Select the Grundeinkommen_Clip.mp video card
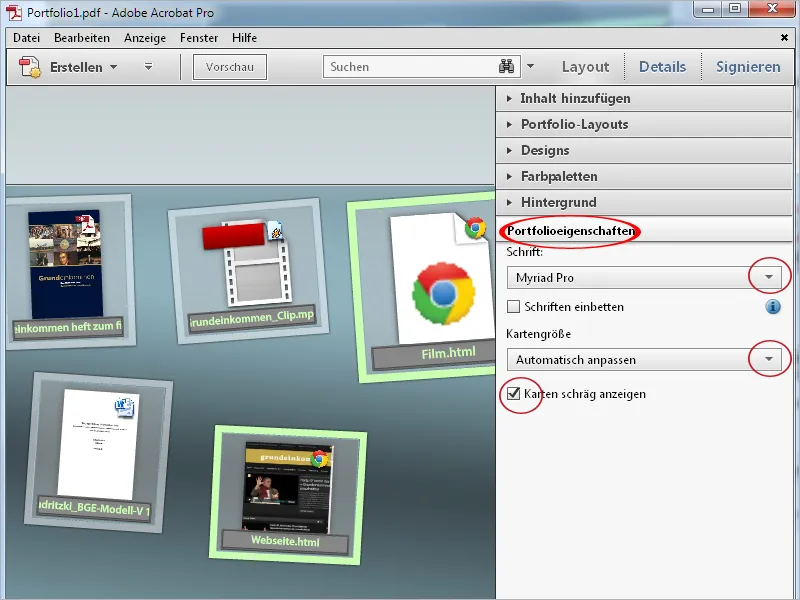The height and width of the screenshot is (600, 800). coord(248,271)
